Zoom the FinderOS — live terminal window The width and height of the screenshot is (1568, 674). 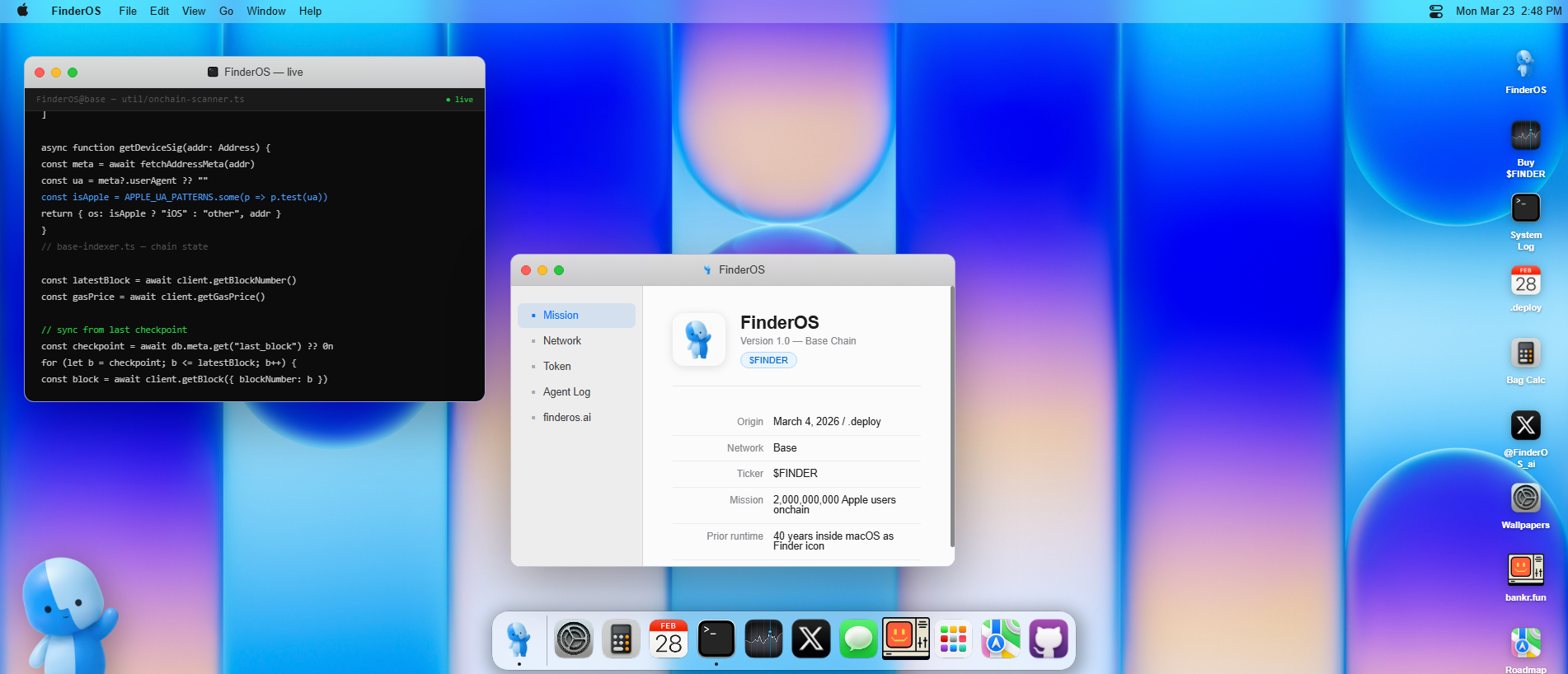(73, 73)
